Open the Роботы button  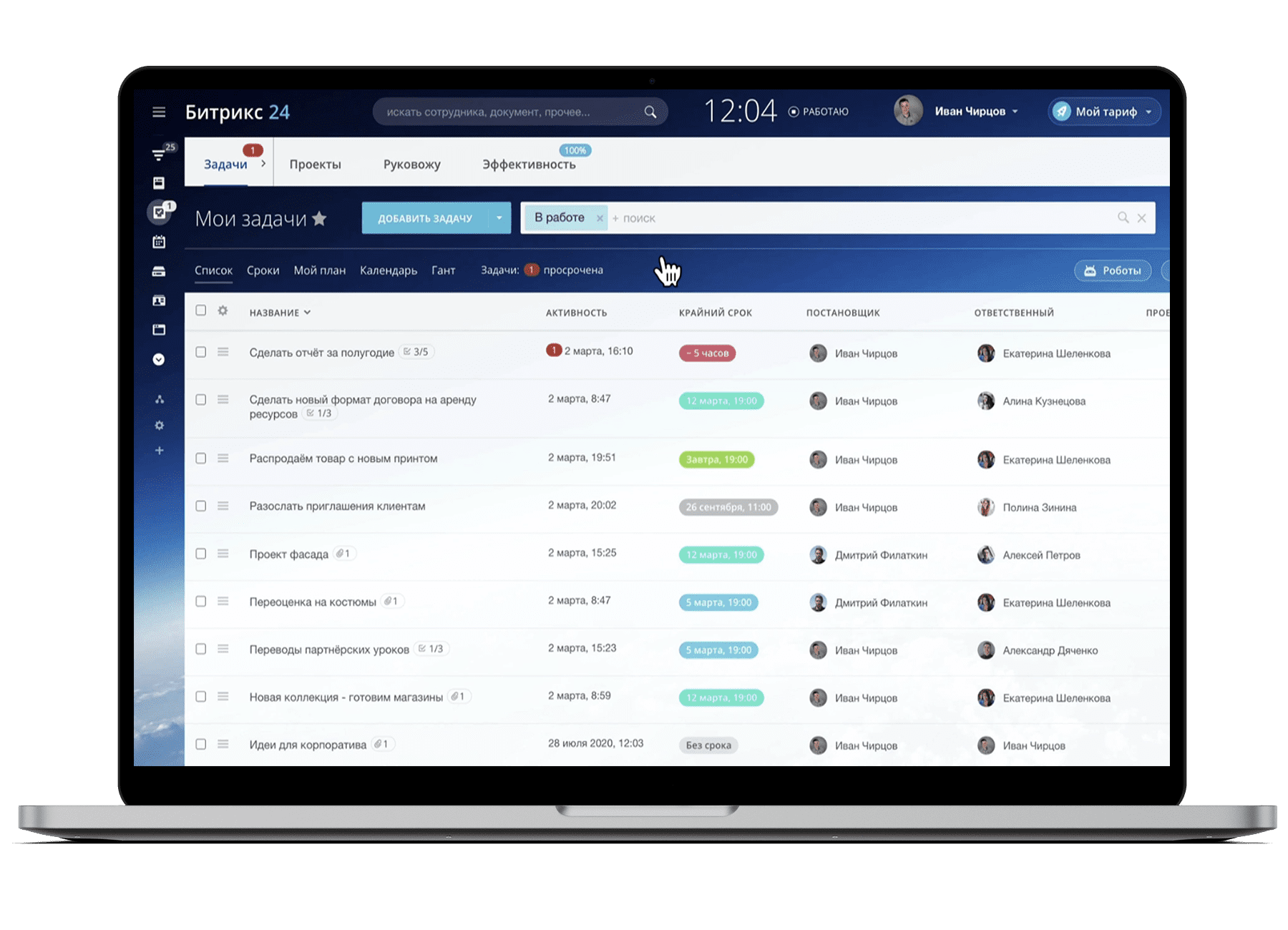pyautogui.click(x=1113, y=270)
